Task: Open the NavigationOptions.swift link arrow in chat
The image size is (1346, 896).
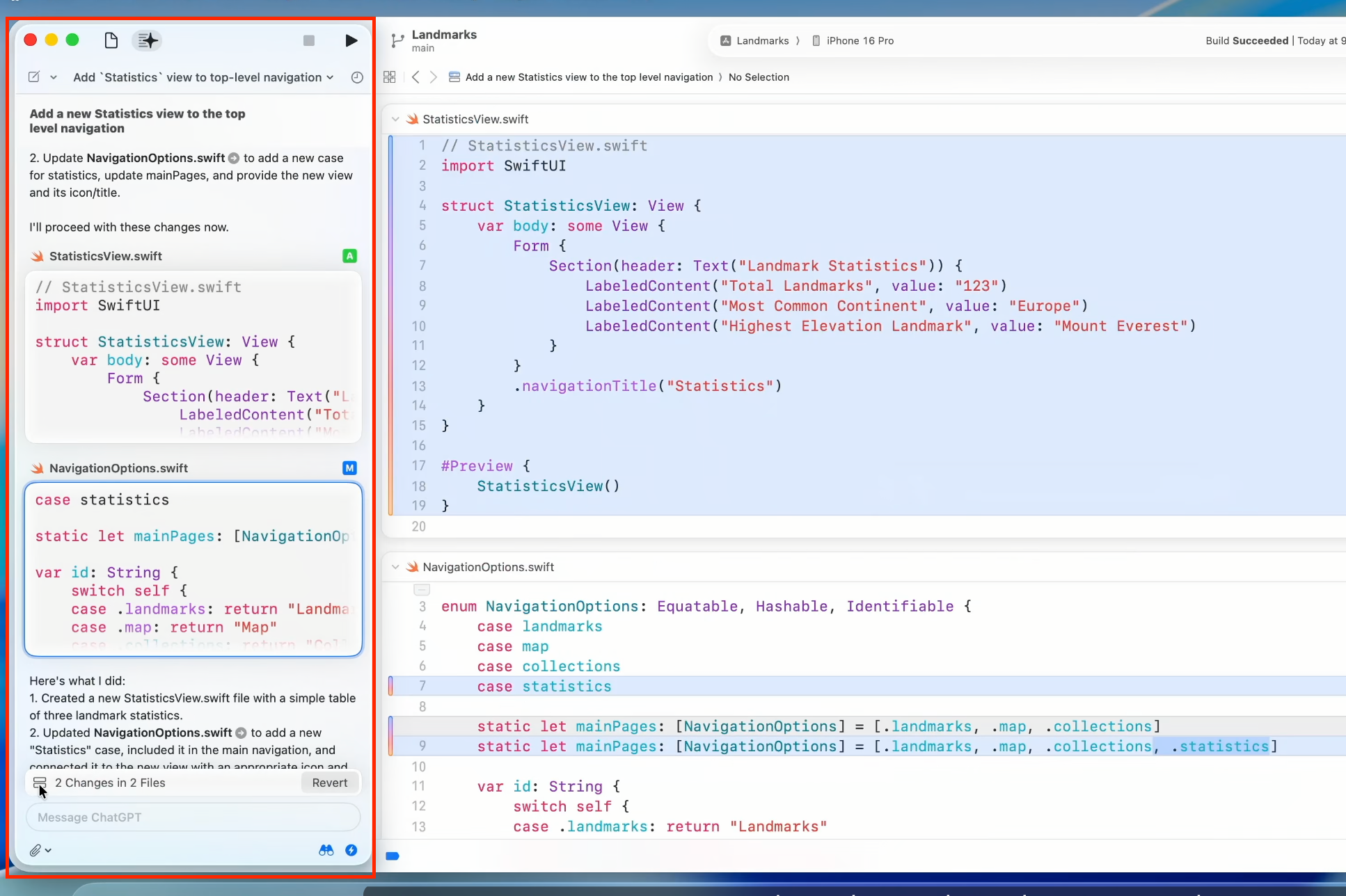Action: tap(234, 159)
